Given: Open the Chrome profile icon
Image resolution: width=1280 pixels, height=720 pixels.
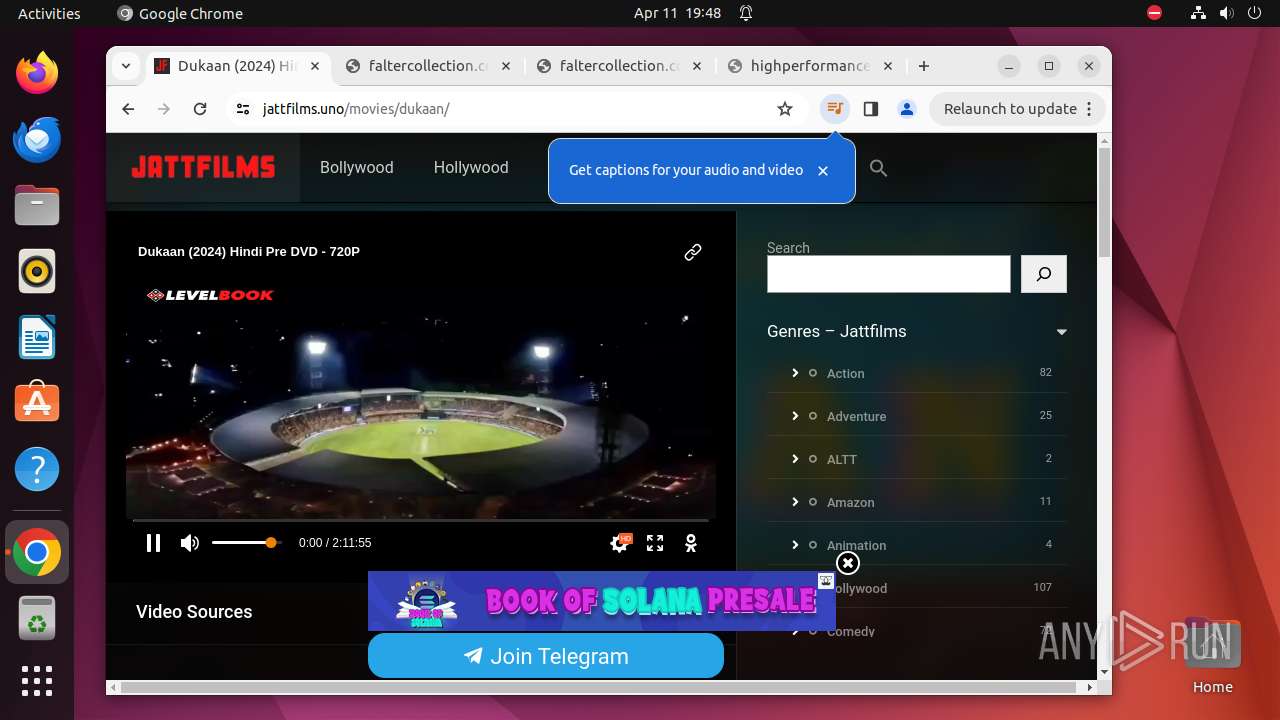Looking at the screenshot, I should (x=907, y=109).
